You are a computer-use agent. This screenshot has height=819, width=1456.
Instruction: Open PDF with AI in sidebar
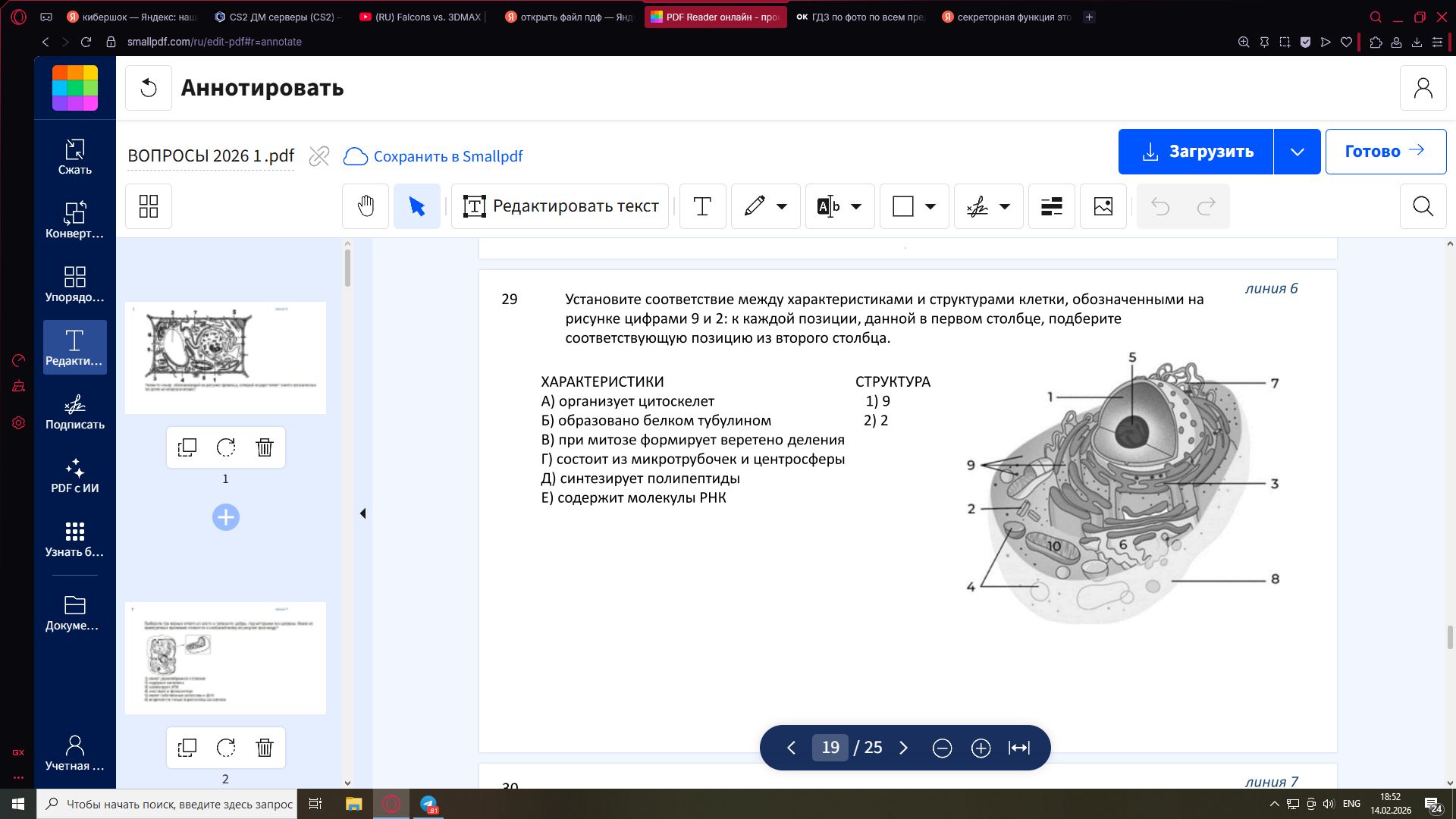[x=74, y=475]
